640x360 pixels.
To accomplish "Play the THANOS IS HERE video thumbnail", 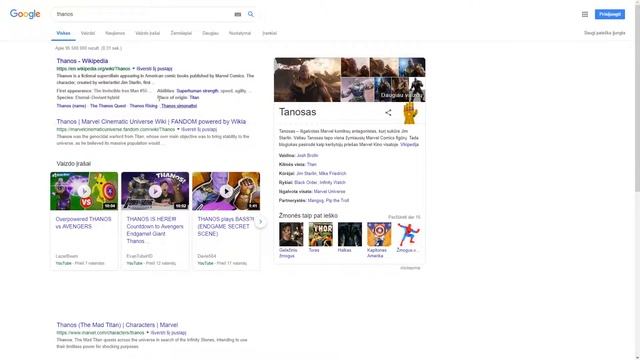I will tap(155, 191).
